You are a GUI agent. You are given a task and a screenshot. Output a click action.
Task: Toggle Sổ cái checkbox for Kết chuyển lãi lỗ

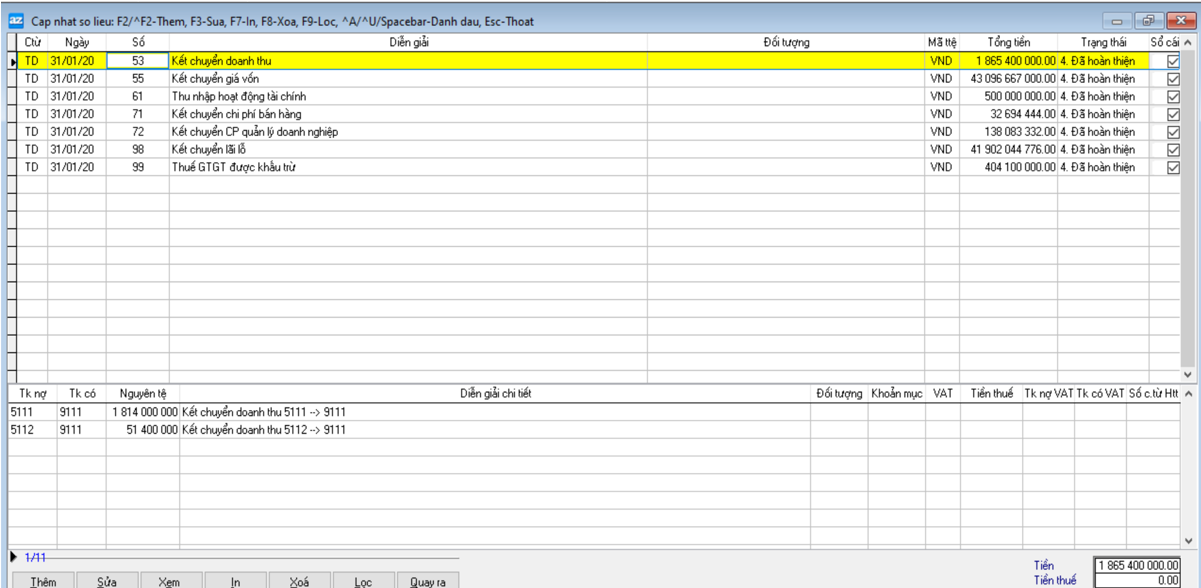tap(1173, 150)
